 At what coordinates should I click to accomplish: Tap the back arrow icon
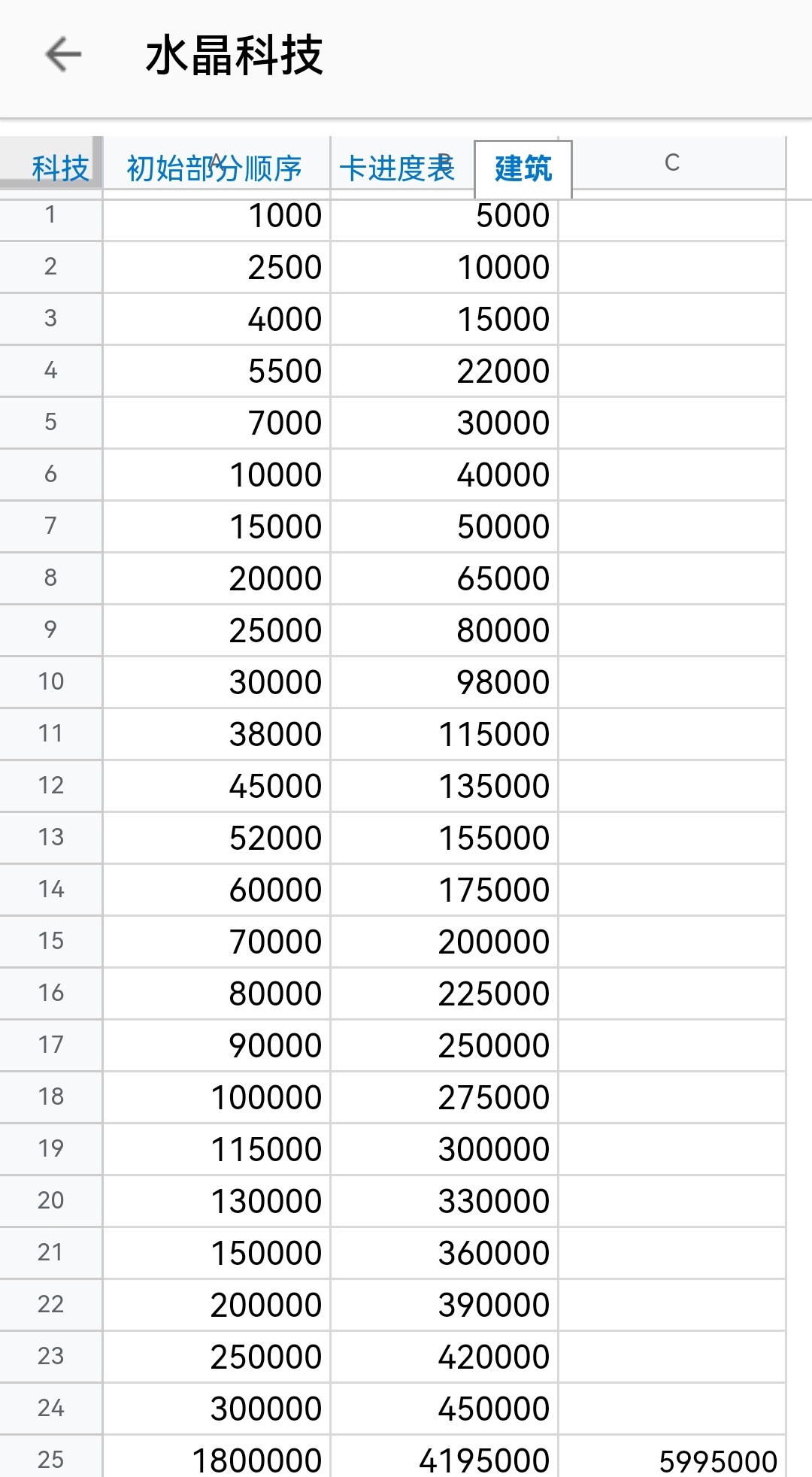tap(63, 55)
